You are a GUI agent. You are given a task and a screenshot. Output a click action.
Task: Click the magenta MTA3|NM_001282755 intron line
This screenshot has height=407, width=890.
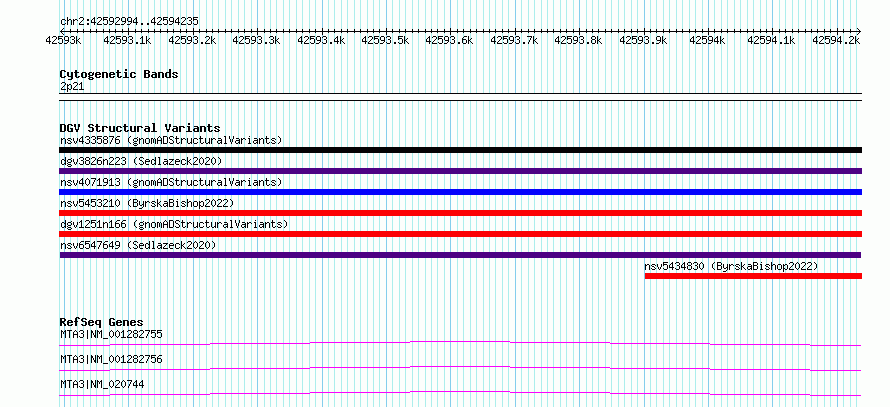click(x=461, y=343)
